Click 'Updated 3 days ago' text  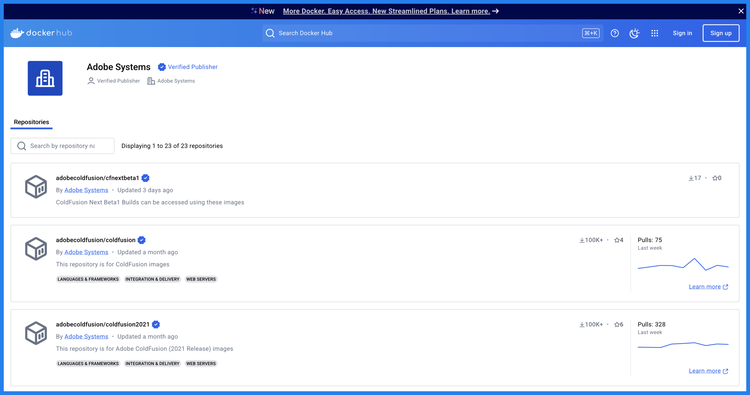(145, 190)
